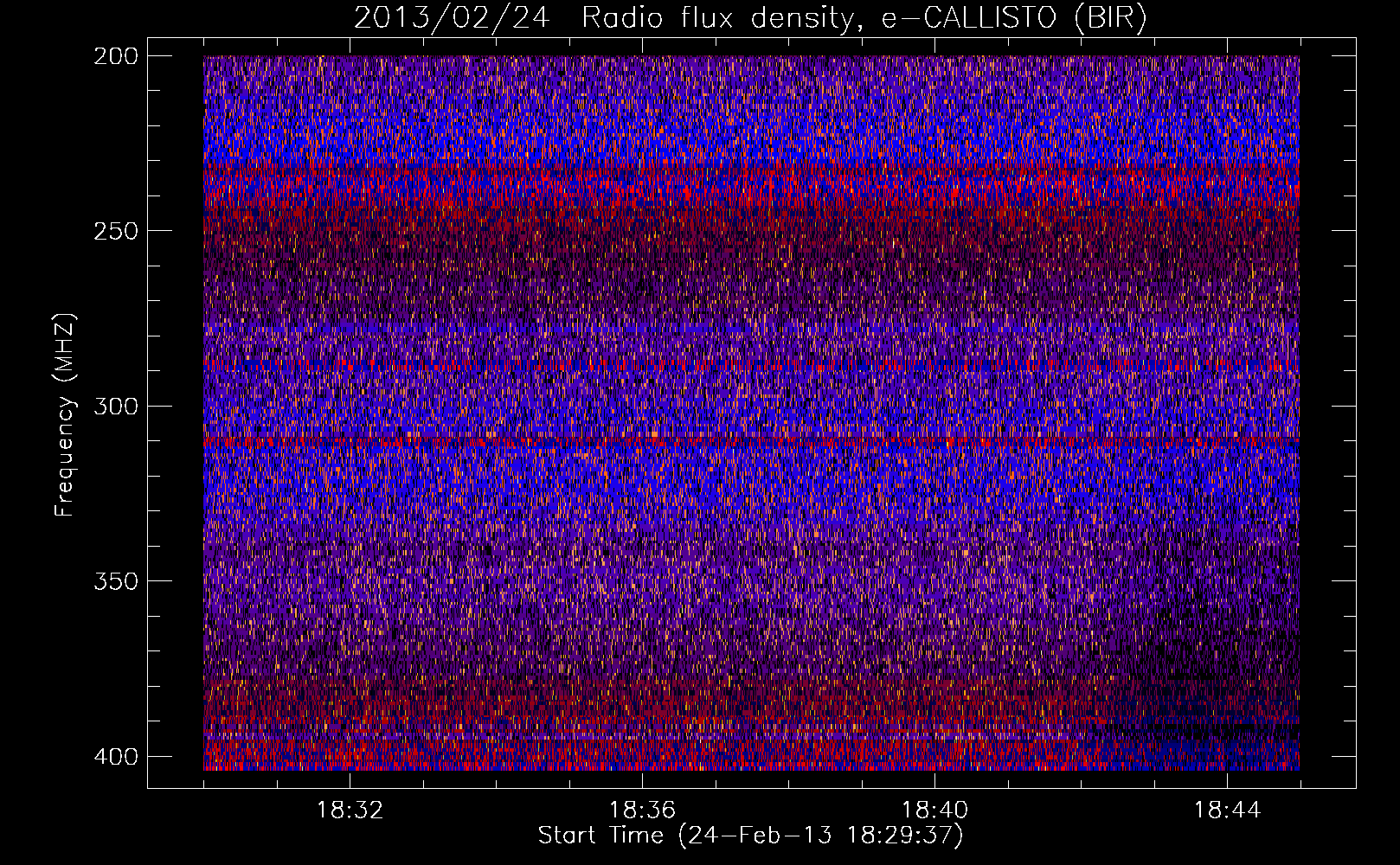Select the 'Frequency (MHZ)' axis label
This screenshot has height=865, width=1400.
click(x=65, y=414)
